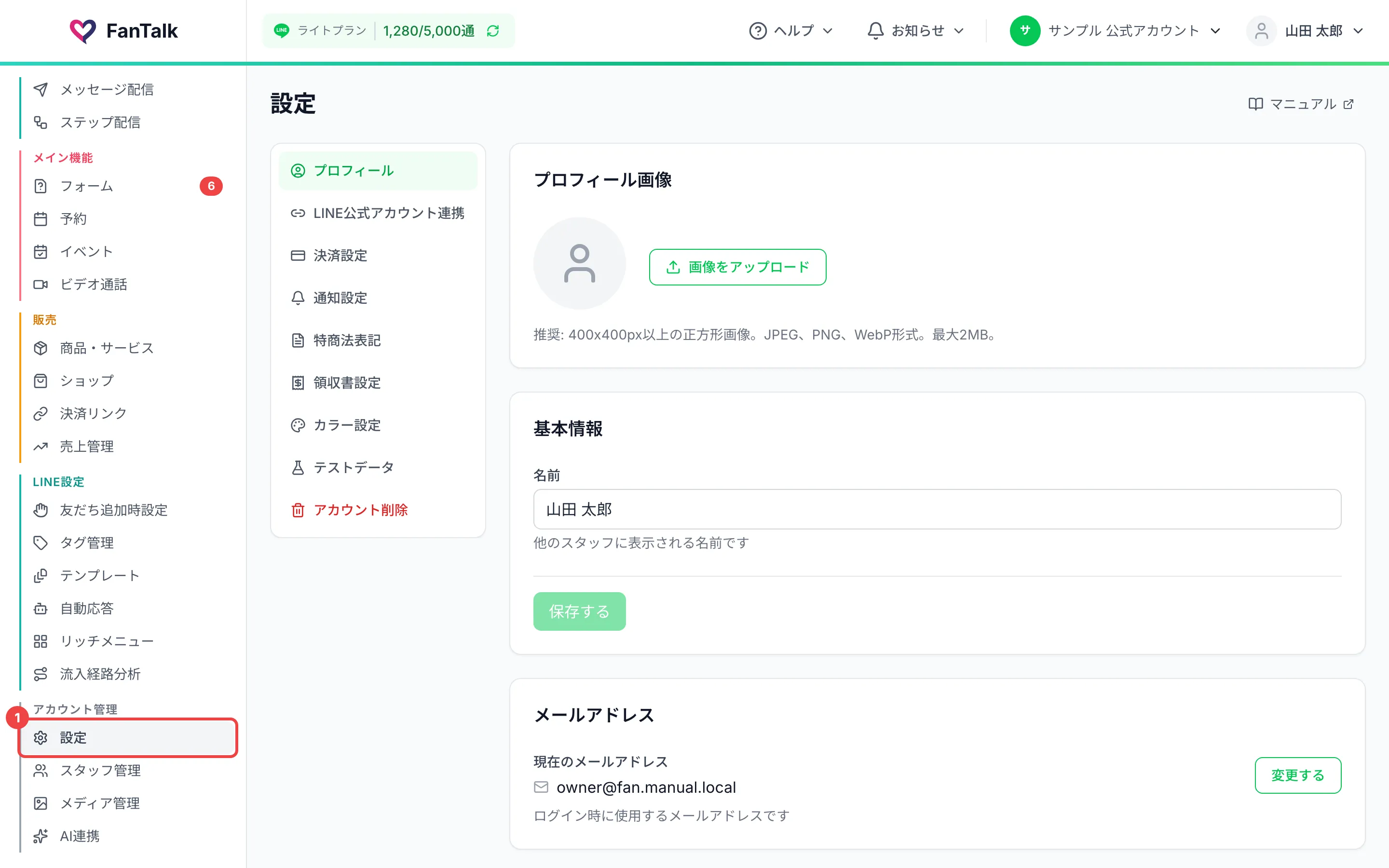
Task: Click the 自動応答 robot icon
Action: pos(40,608)
